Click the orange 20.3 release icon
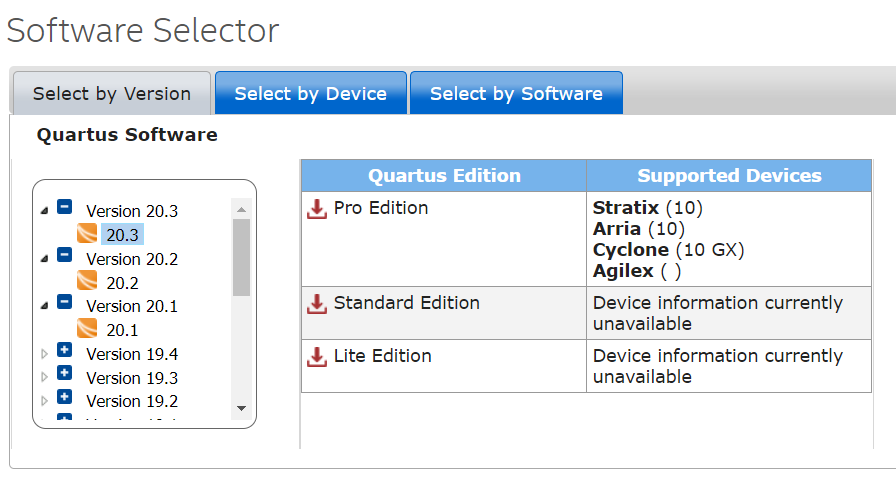 87,235
